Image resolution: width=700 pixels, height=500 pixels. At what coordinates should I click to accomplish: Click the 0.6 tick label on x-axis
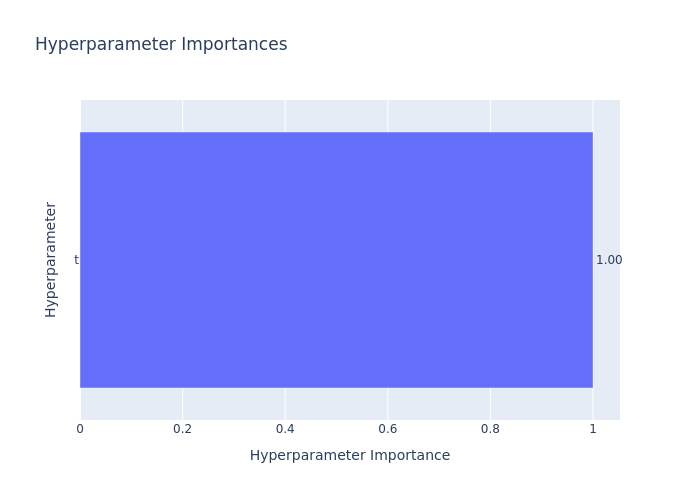point(388,429)
